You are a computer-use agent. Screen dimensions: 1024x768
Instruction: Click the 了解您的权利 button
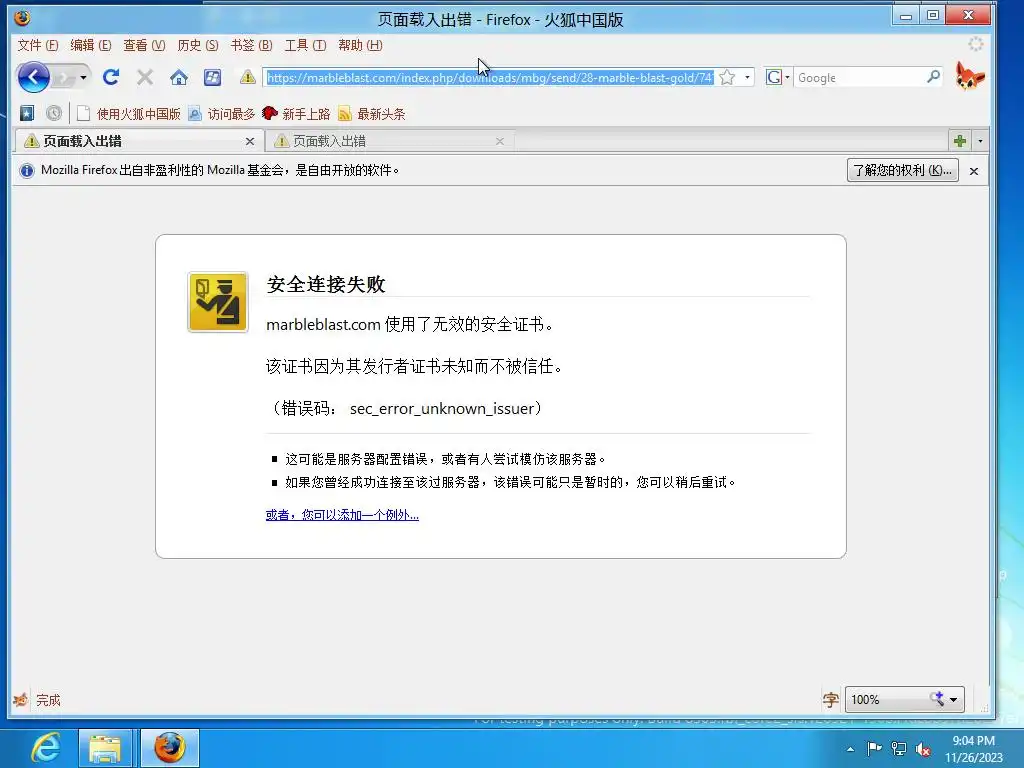pyautogui.click(x=903, y=170)
